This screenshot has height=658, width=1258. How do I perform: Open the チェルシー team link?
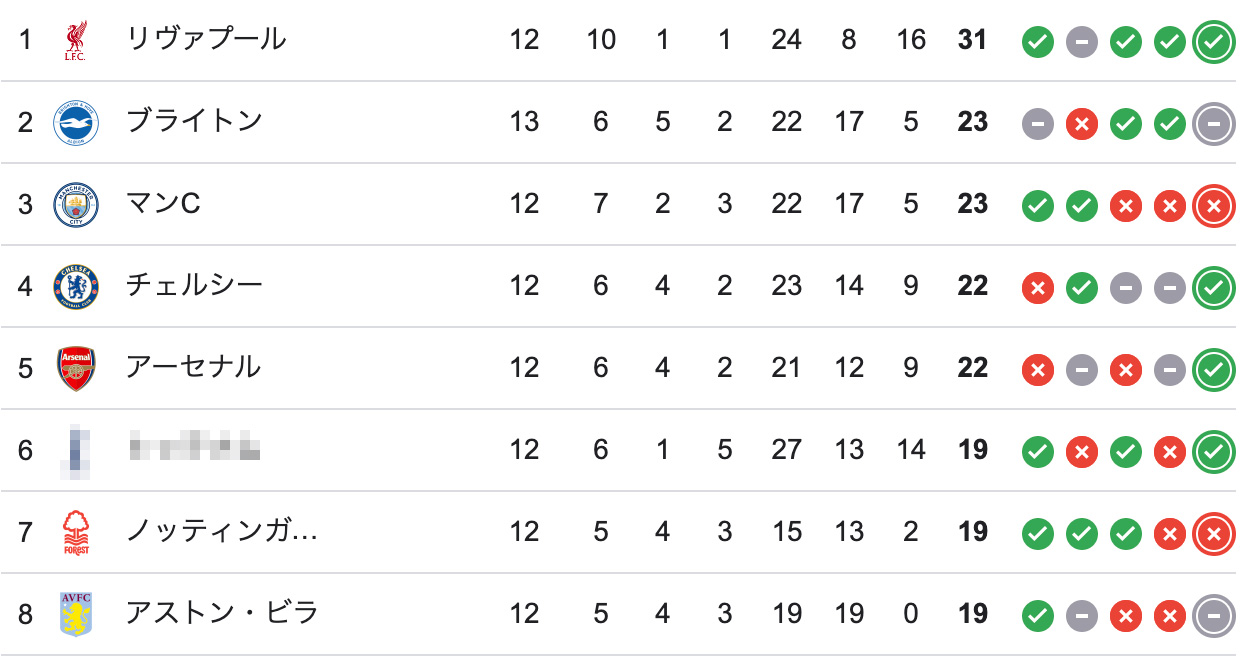coord(194,286)
